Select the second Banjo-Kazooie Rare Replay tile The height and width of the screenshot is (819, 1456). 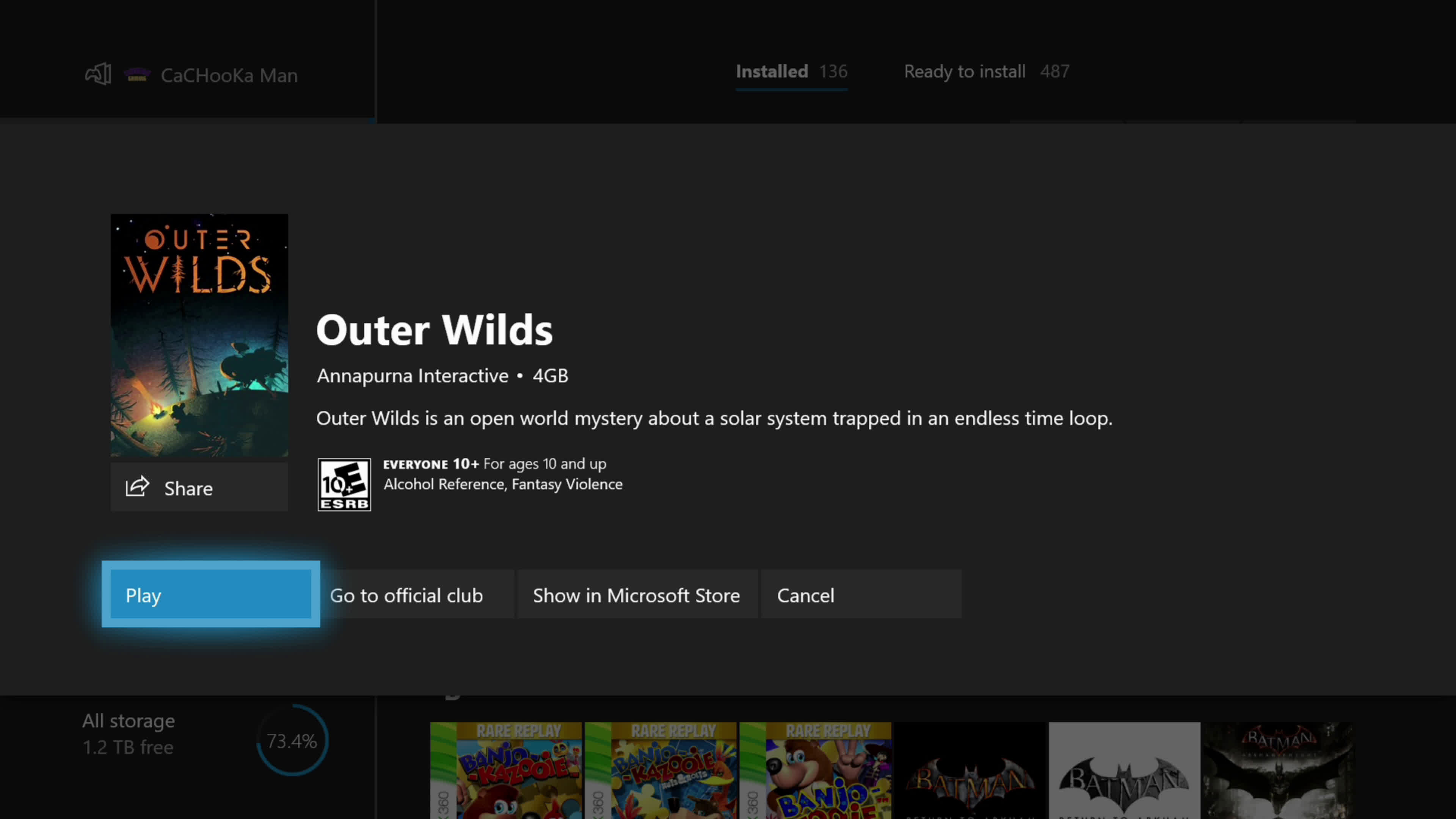[661, 770]
